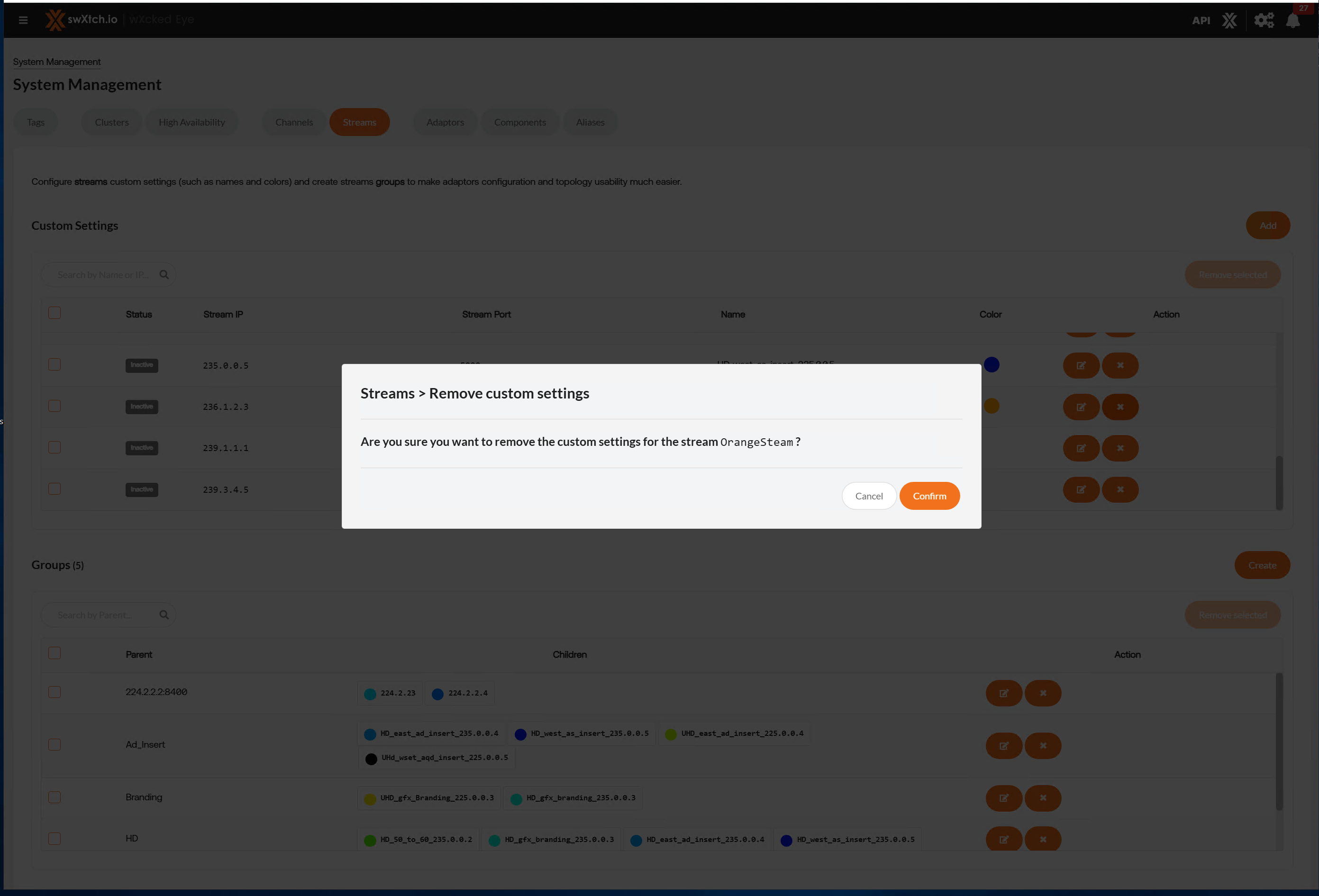Click the Custom Settings search magnifier icon
The width and height of the screenshot is (1319, 896).
click(x=164, y=275)
